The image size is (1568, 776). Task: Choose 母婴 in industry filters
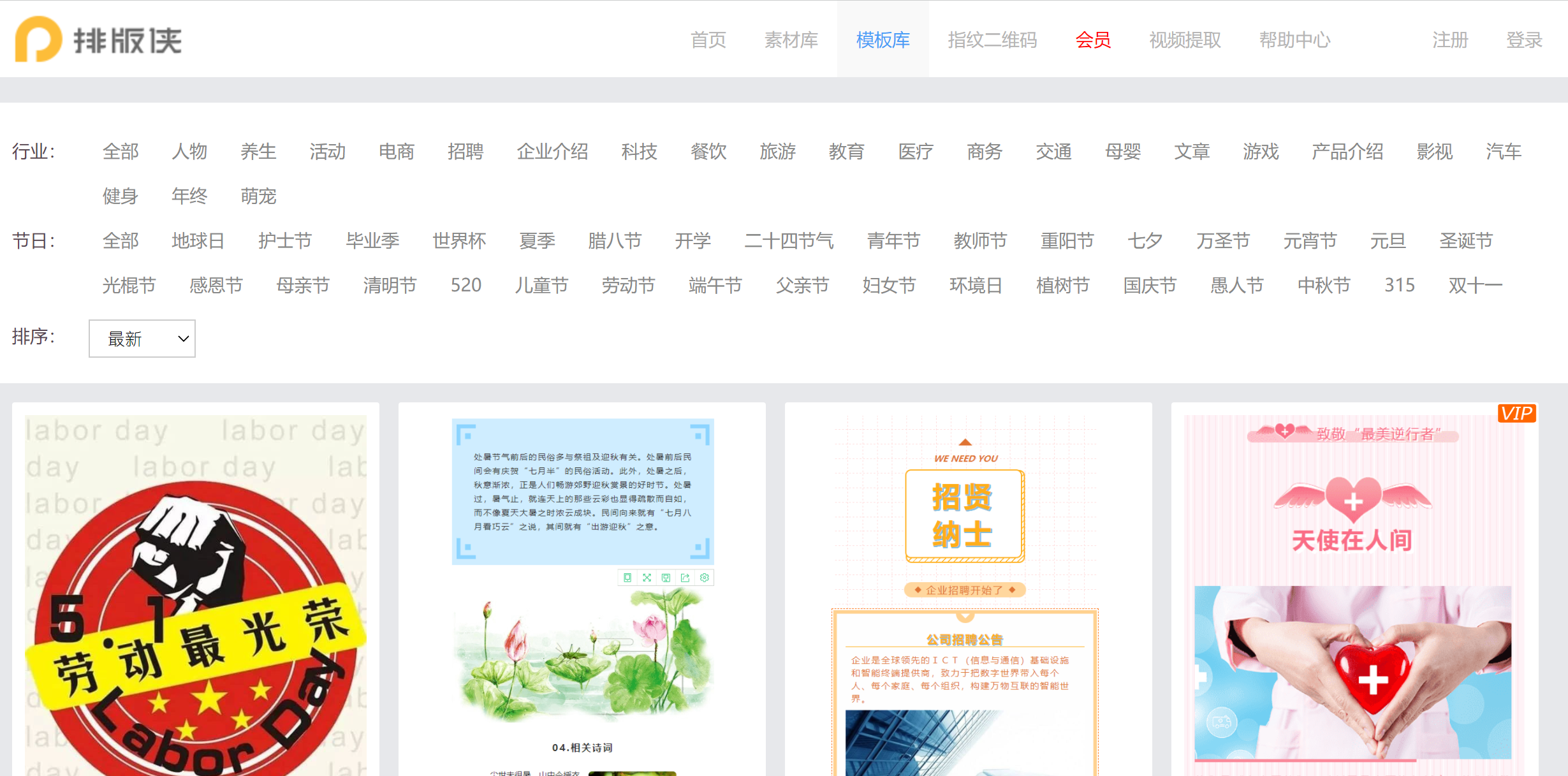point(1122,151)
